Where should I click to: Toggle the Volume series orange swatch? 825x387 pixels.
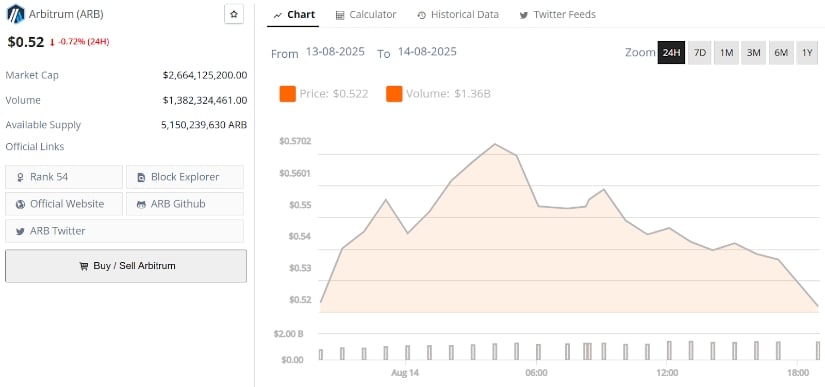click(x=394, y=94)
